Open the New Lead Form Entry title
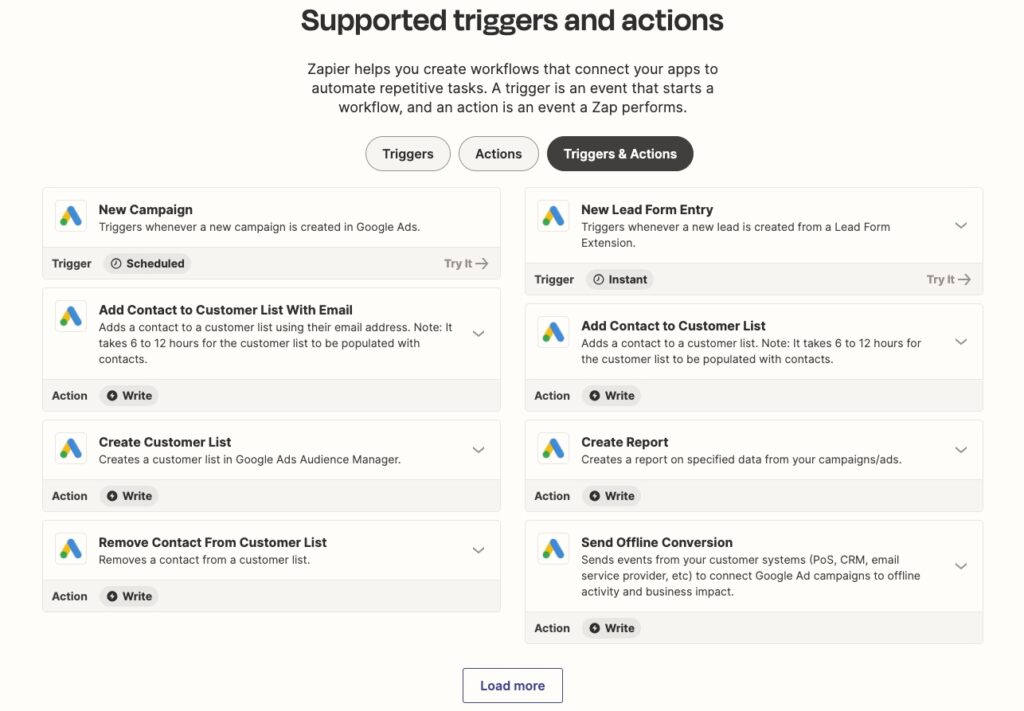1024x711 pixels. [647, 210]
